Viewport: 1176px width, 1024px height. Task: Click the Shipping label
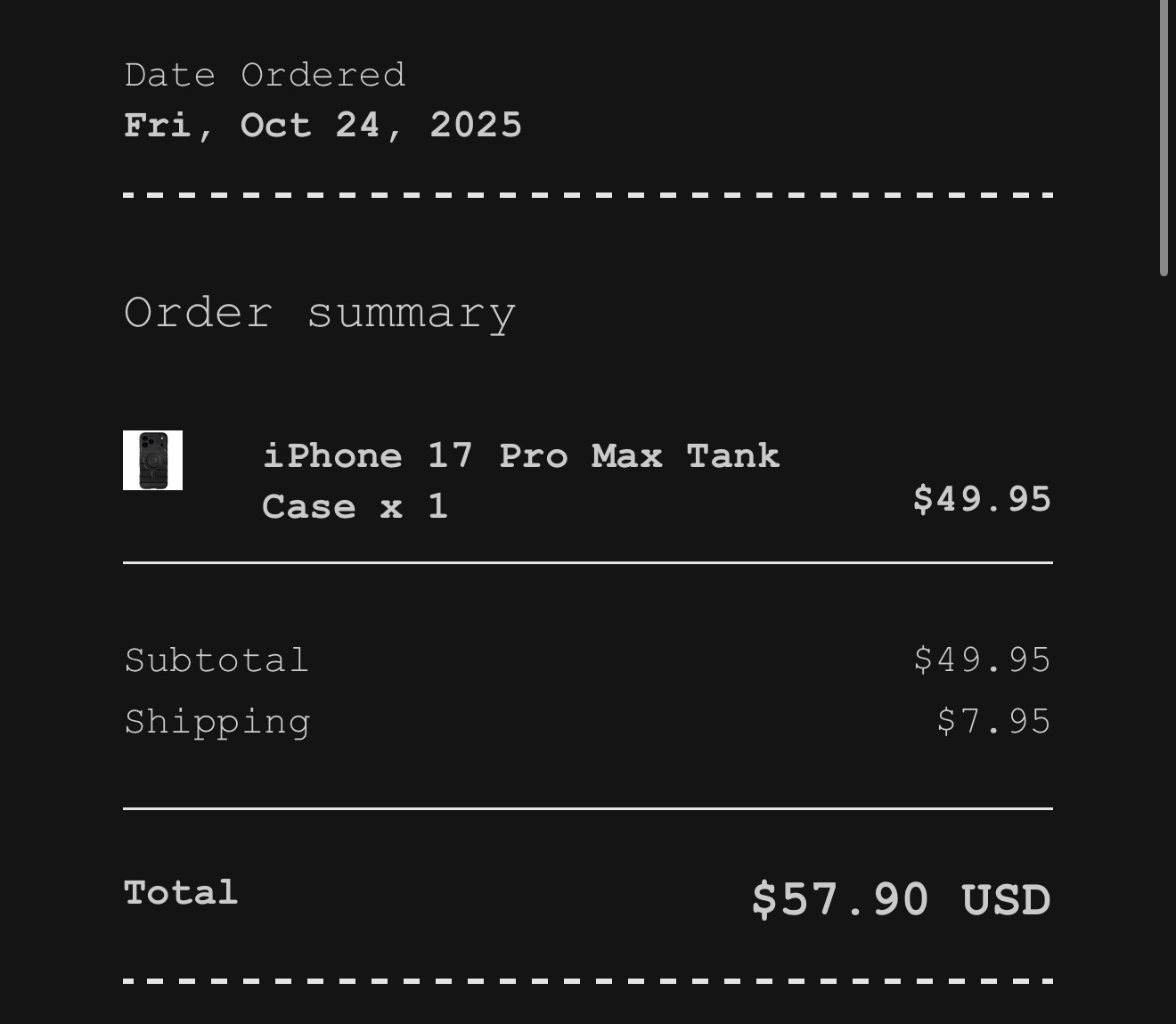click(217, 723)
